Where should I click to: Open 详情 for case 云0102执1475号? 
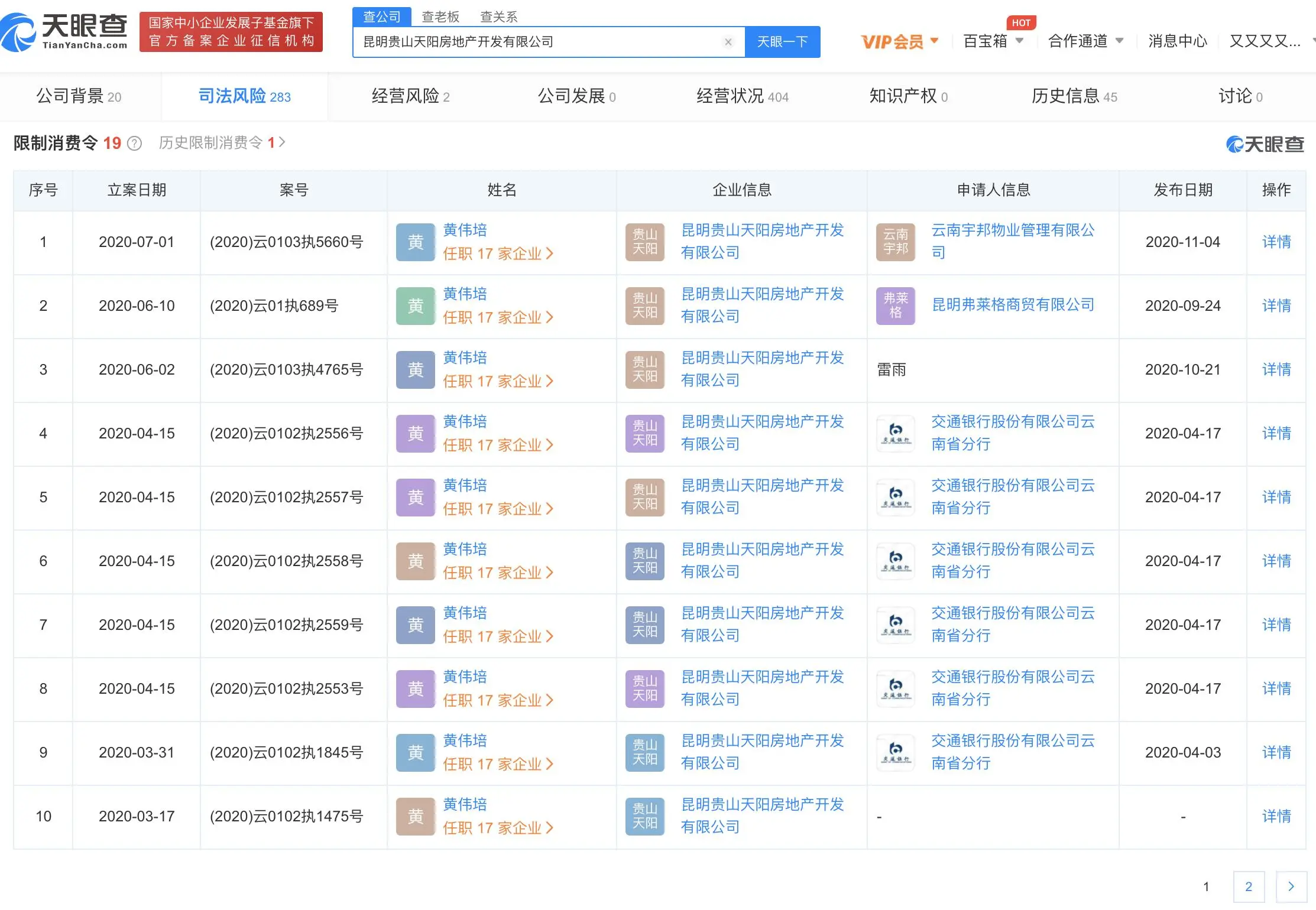coord(1276,817)
